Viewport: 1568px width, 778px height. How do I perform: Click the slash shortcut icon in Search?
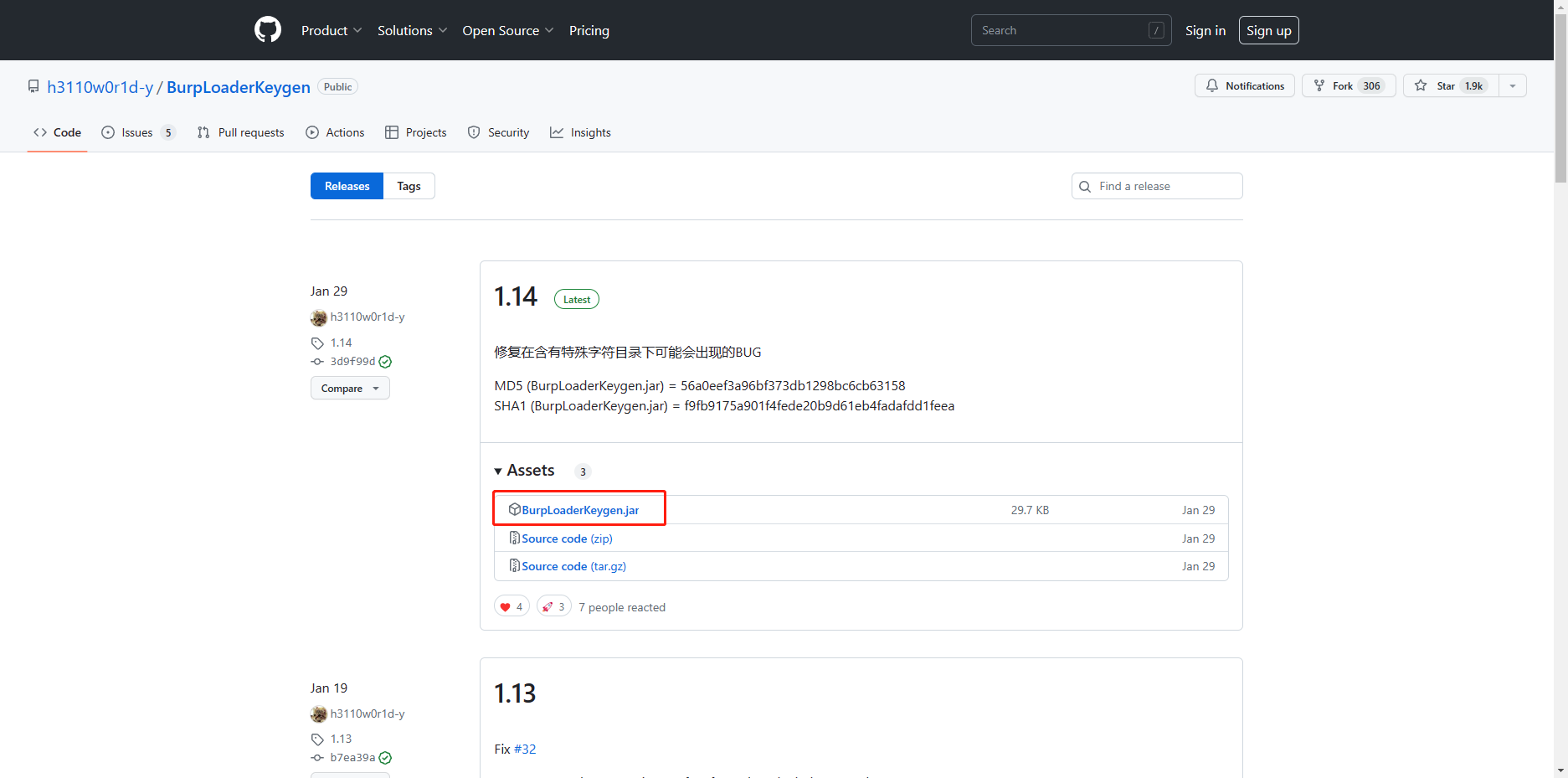[x=1156, y=30]
